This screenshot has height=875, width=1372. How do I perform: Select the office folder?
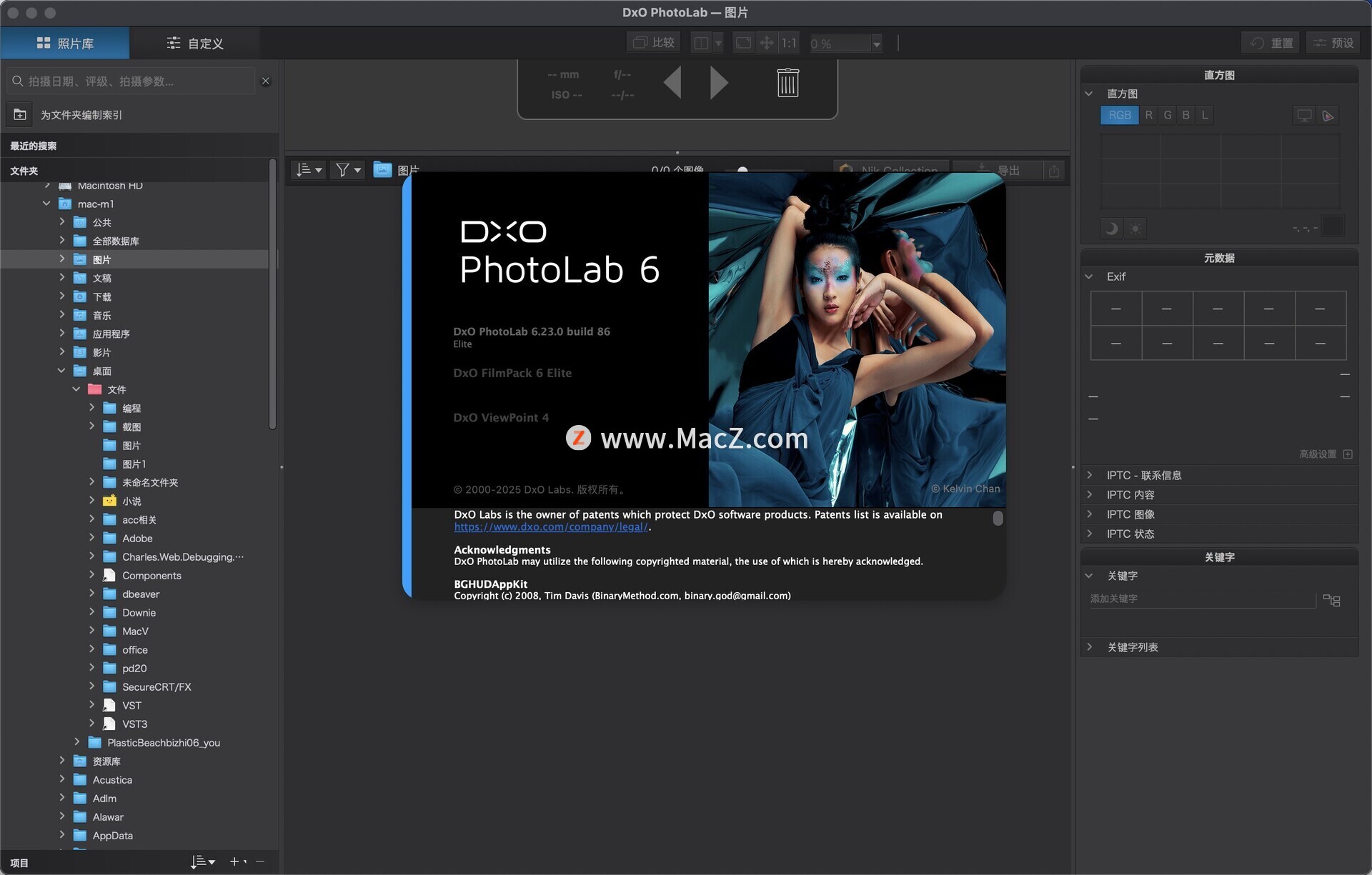coord(135,649)
